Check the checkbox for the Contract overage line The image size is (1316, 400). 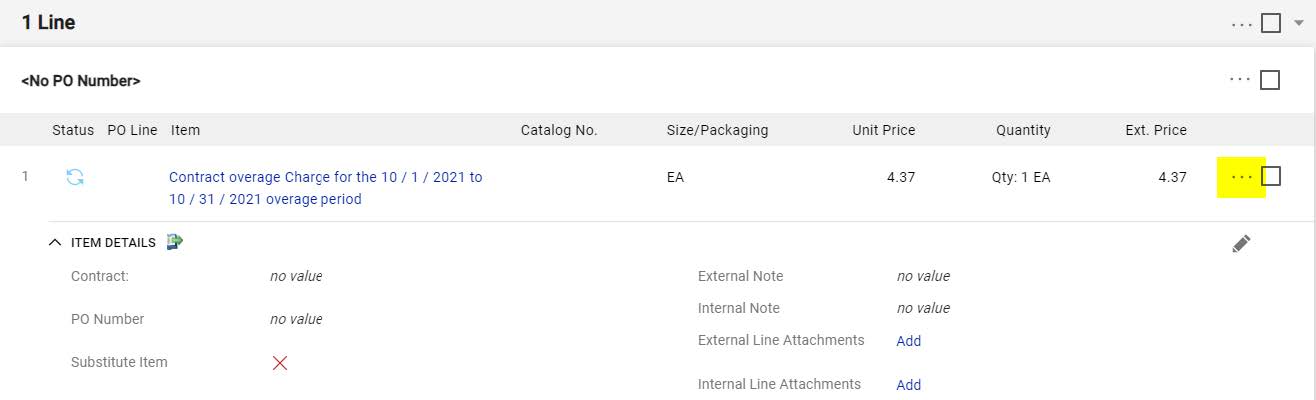1271,177
